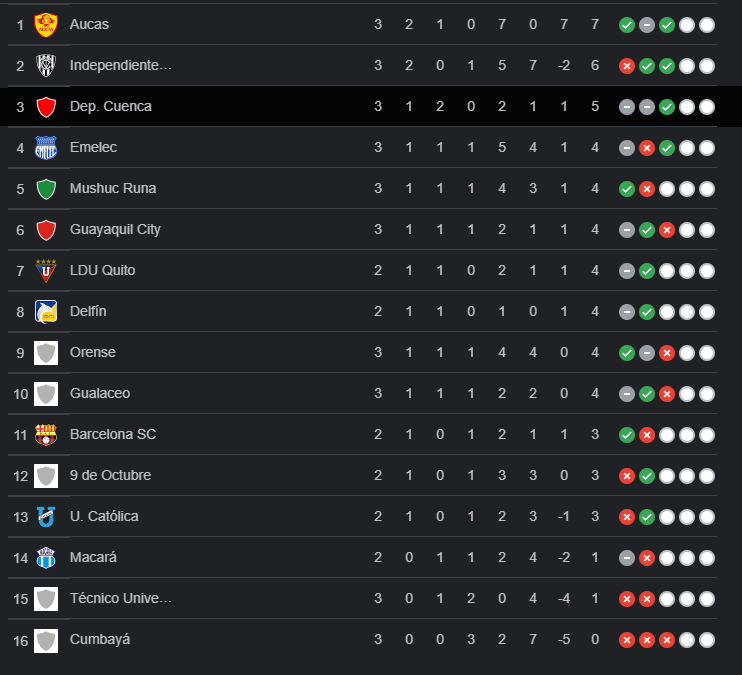Open the 9 de Octubre team link
This screenshot has width=742, height=675.
click(x=110, y=475)
